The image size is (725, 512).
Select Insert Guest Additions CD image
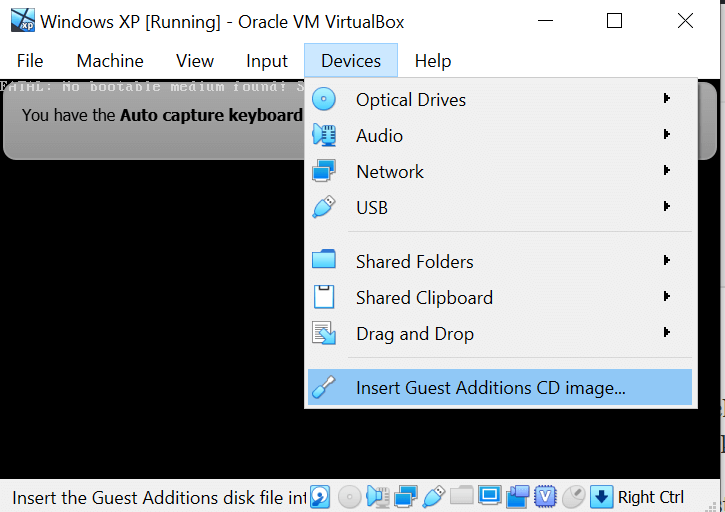pos(490,388)
